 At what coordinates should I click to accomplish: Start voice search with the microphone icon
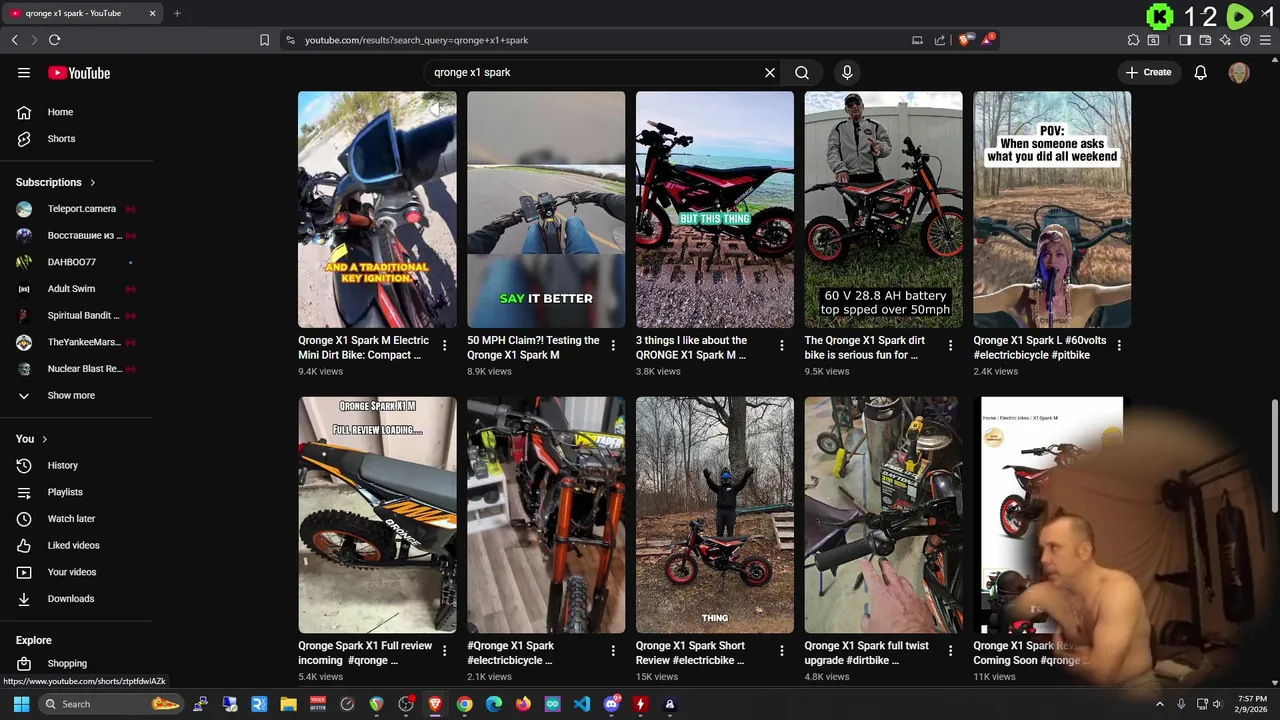[x=847, y=73]
